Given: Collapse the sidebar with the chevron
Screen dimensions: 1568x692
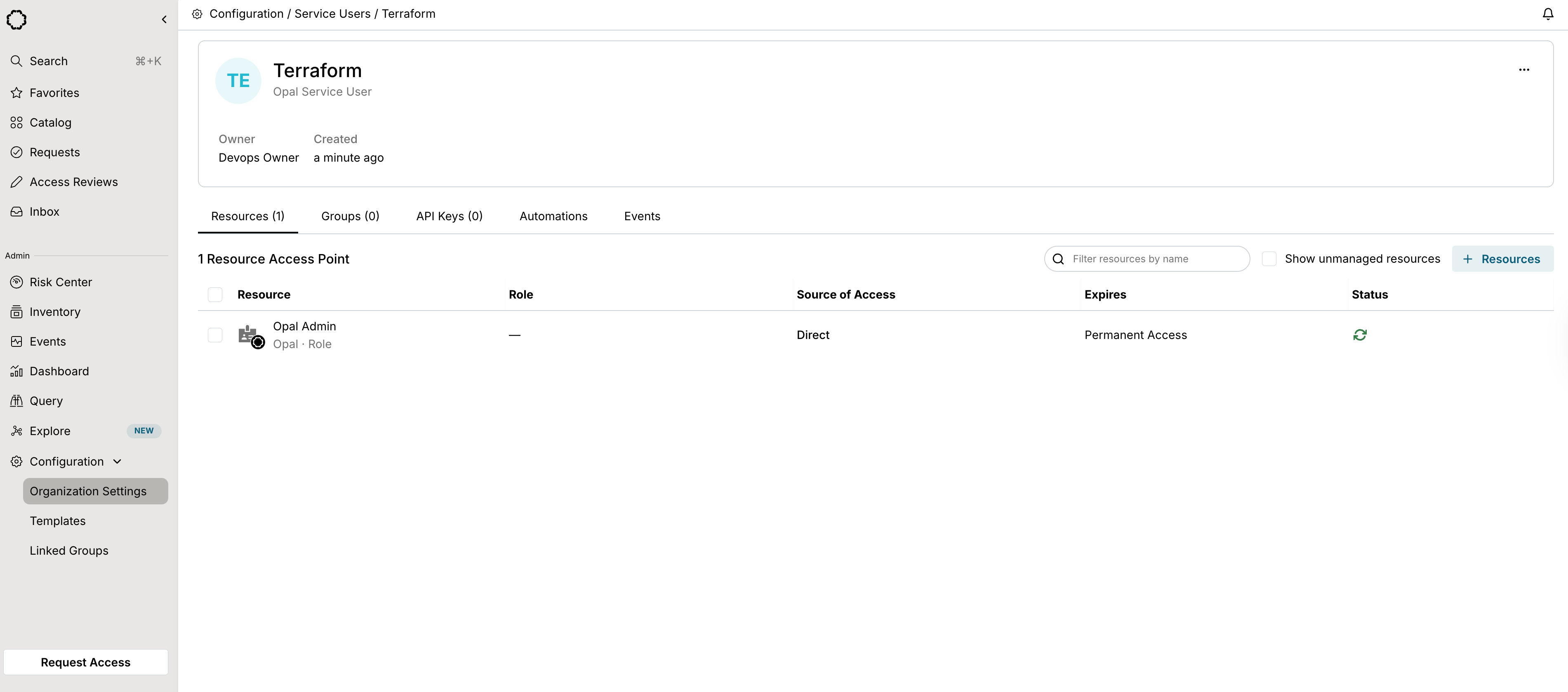Looking at the screenshot, I should coord(164,19).
